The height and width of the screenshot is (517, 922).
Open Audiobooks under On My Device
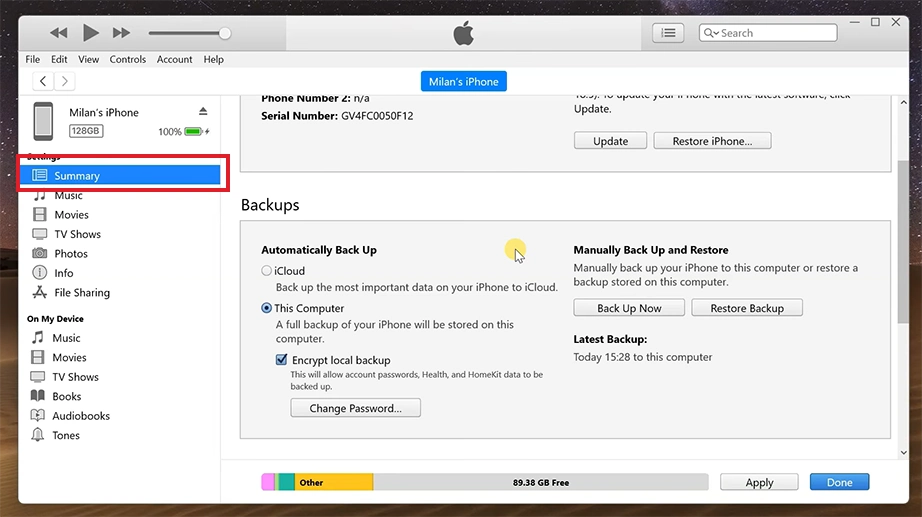point(81,415)
